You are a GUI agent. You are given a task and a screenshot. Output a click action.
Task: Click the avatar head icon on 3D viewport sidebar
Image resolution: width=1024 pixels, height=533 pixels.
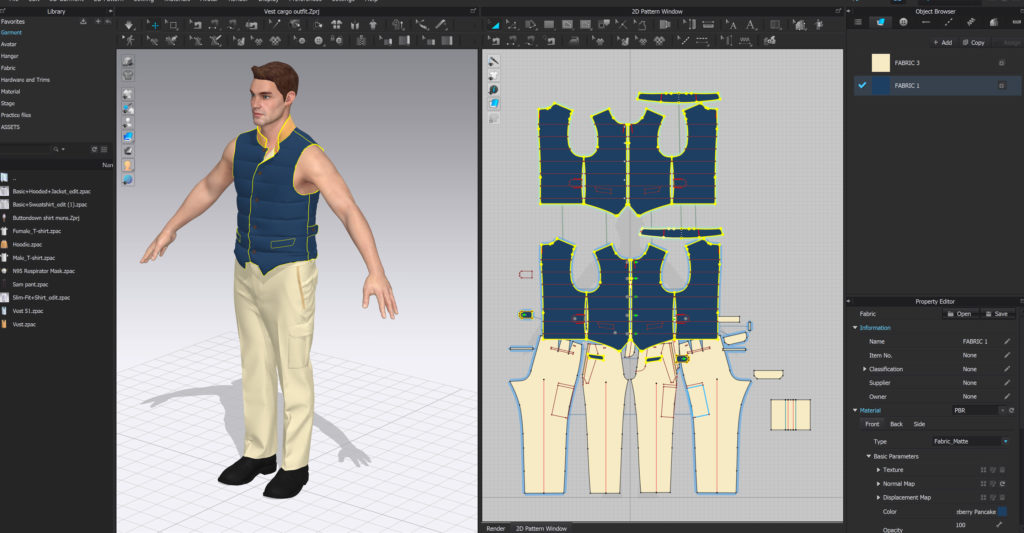pyautogui.click(x=128, y=165)
